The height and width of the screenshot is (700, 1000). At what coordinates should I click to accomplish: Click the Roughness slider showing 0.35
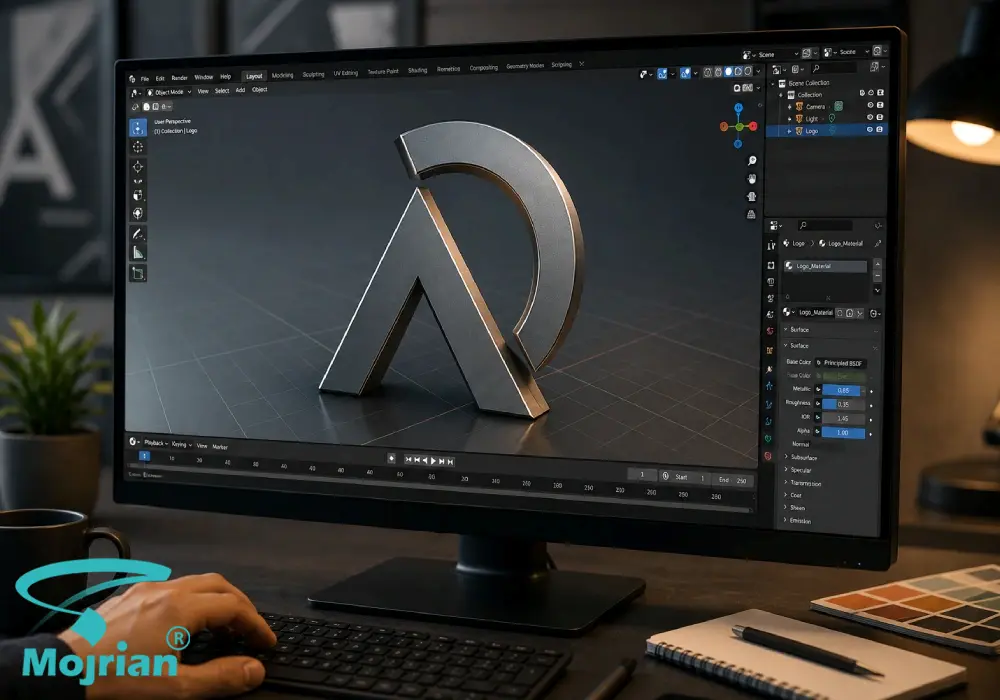(x=843, y=404)
